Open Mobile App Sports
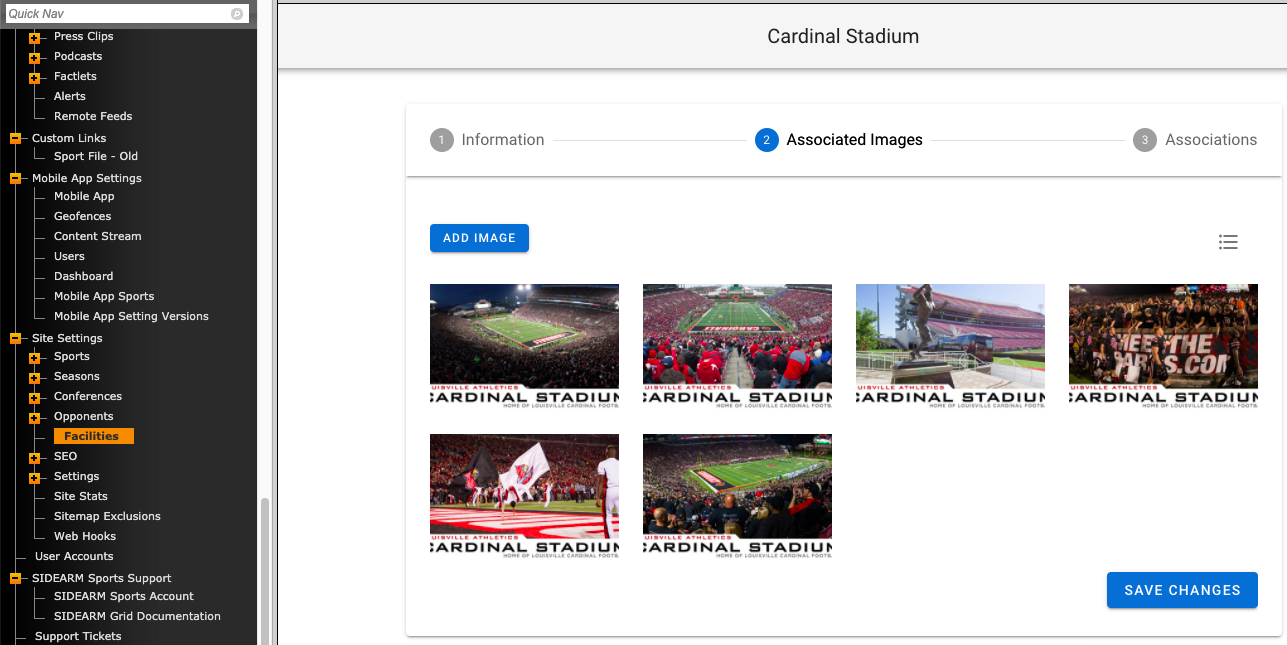Screen dimensions: 1287x645 tap(104, 296)
